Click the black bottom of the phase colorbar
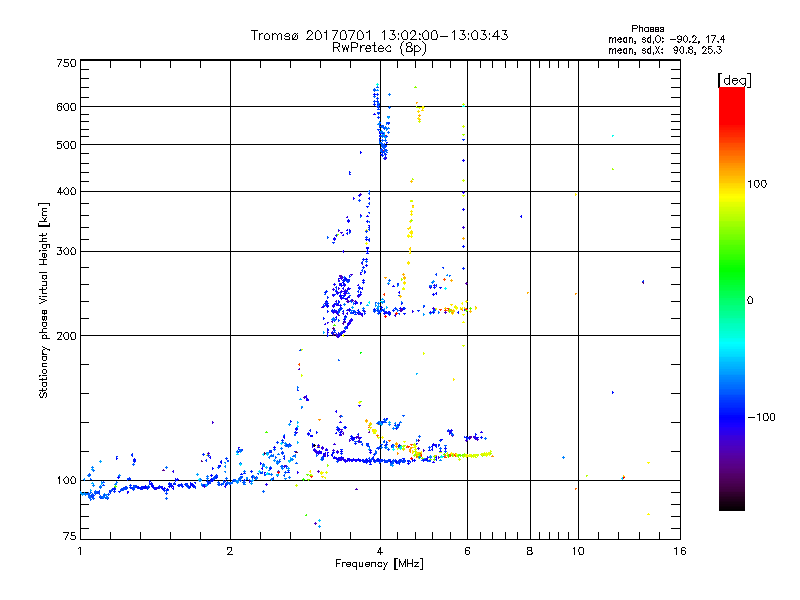800x600 pixels. (x=732, y=503)
